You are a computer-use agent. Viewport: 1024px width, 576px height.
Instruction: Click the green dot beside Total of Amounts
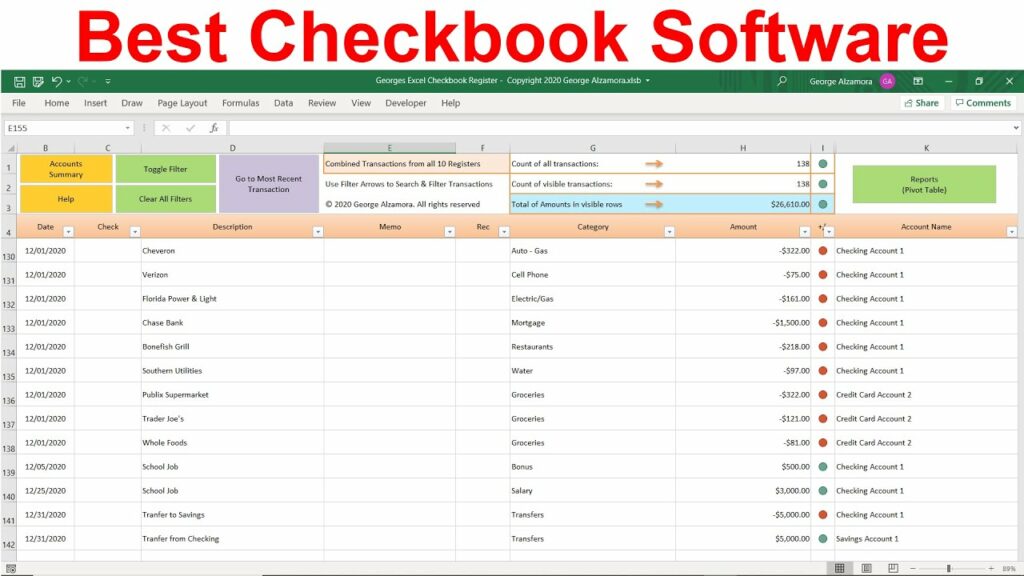[x=823, y=204]
